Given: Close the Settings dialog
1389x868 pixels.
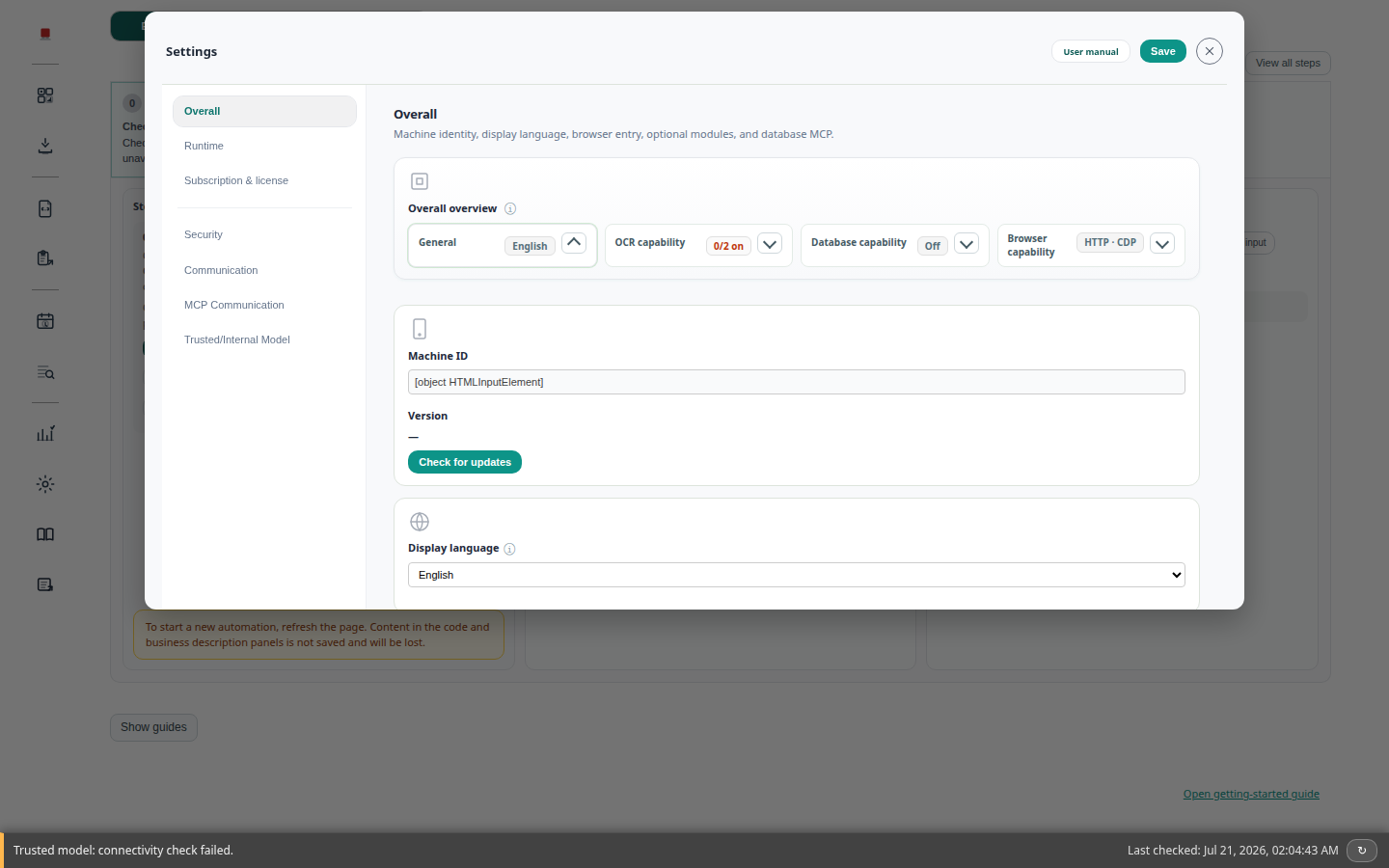Looking at the screenshot, I should point(1210,51).
